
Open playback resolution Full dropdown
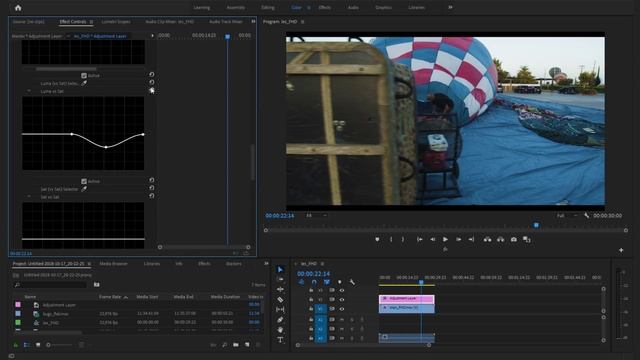click(568, 216)
